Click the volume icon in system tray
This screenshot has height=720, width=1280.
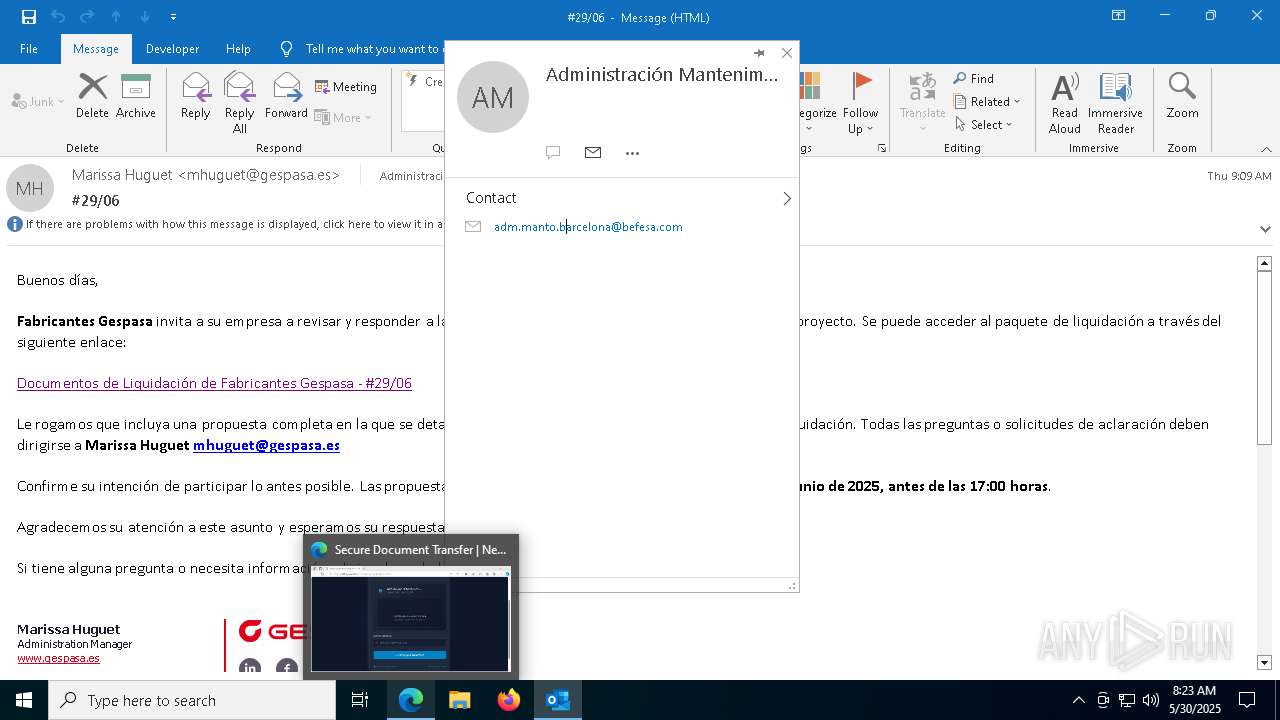coord(1150,700)
